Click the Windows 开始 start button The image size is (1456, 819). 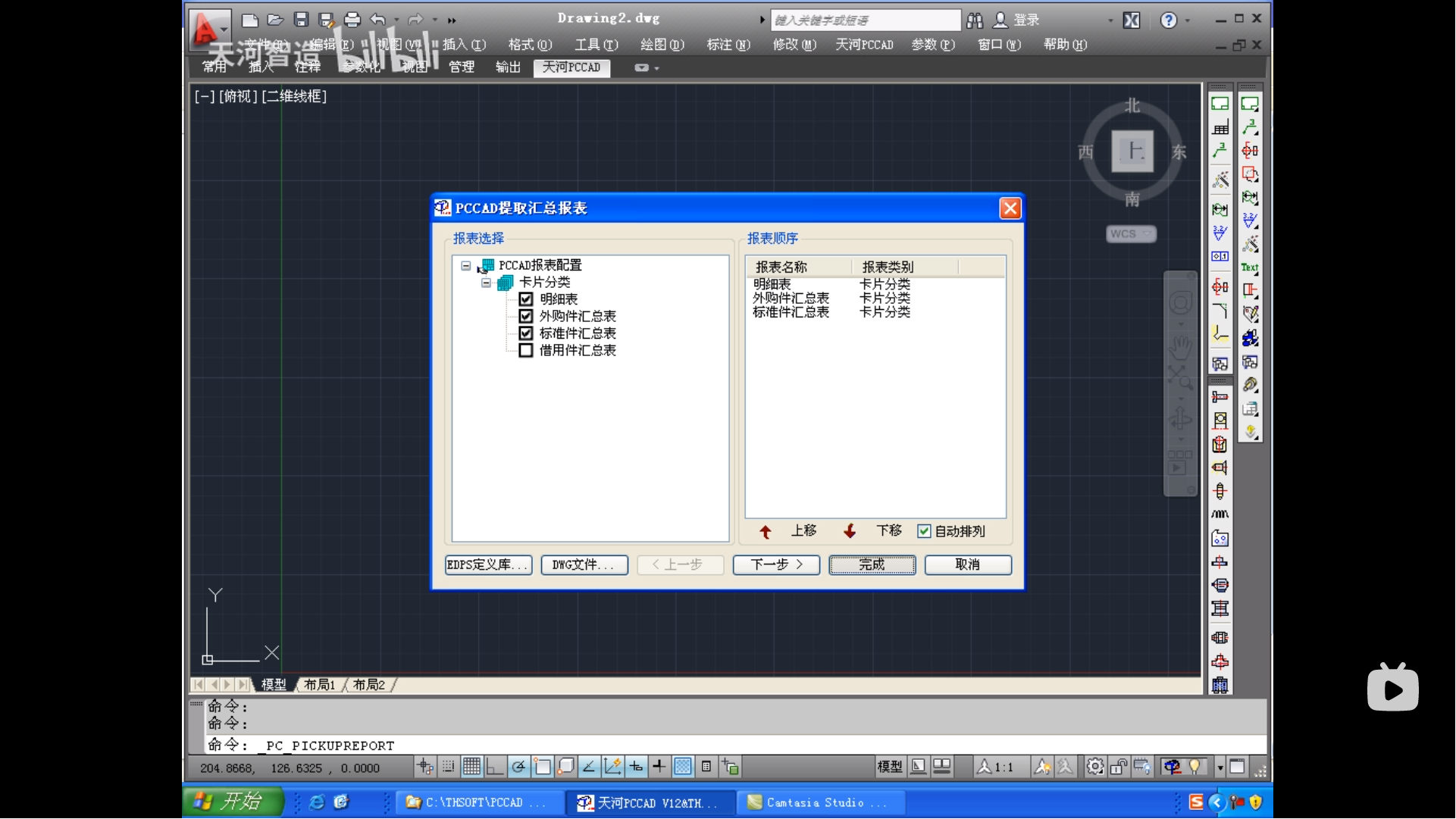pyautogui.click(x=233, y=802)
